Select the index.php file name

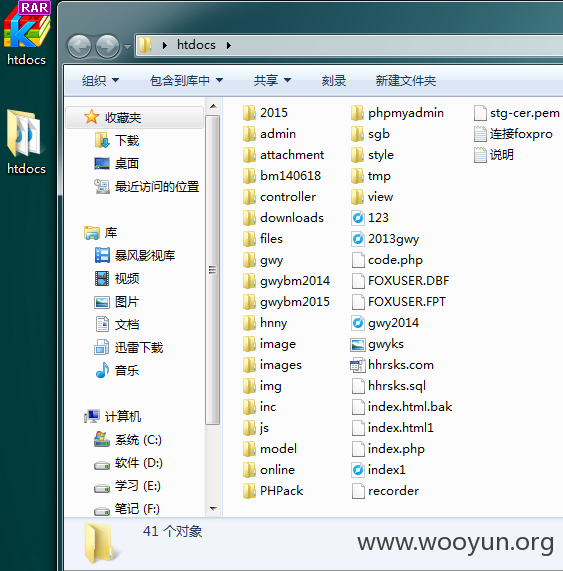(x=396, y=449)
